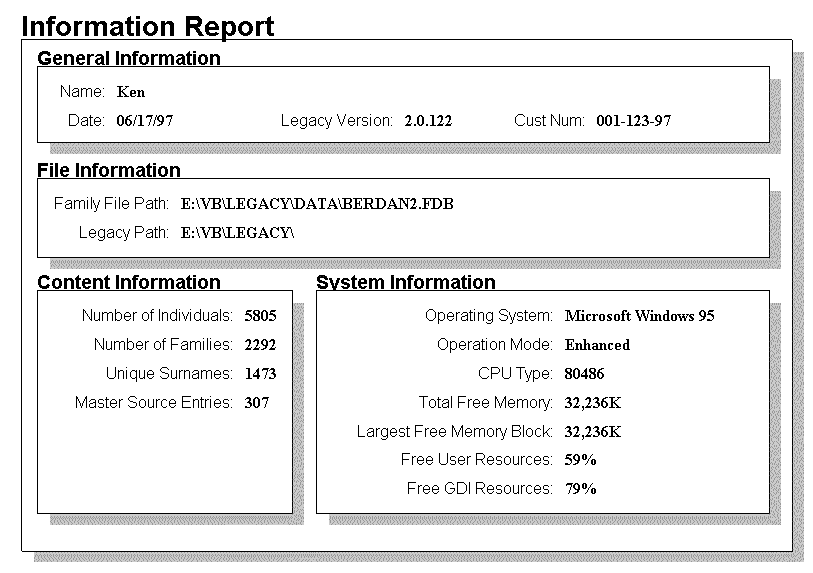The image size is (813, 573).
Task: Click the Date: label
Action: tap(86, 120)
